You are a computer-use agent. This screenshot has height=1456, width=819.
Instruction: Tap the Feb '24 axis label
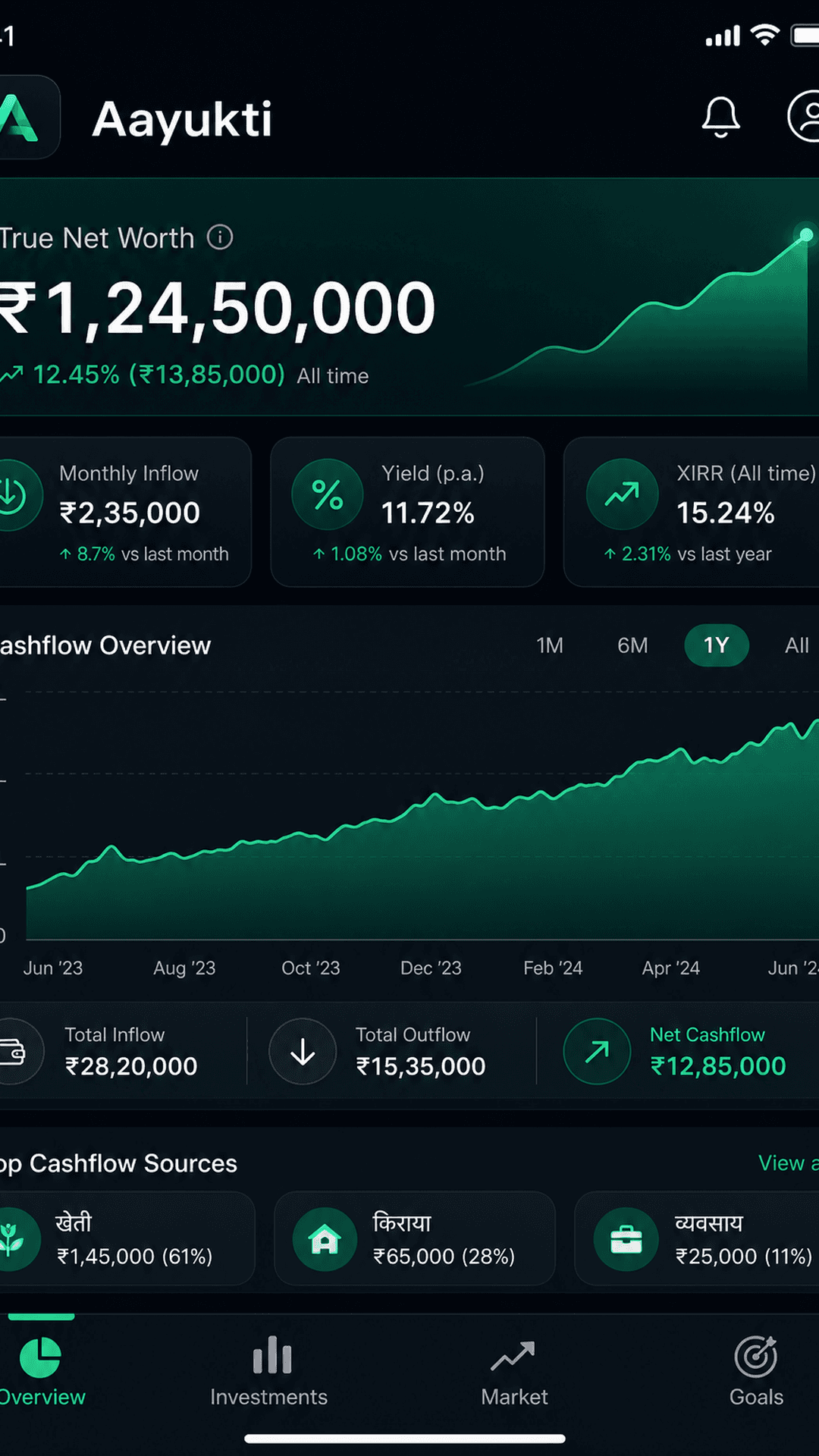[553, 968]
